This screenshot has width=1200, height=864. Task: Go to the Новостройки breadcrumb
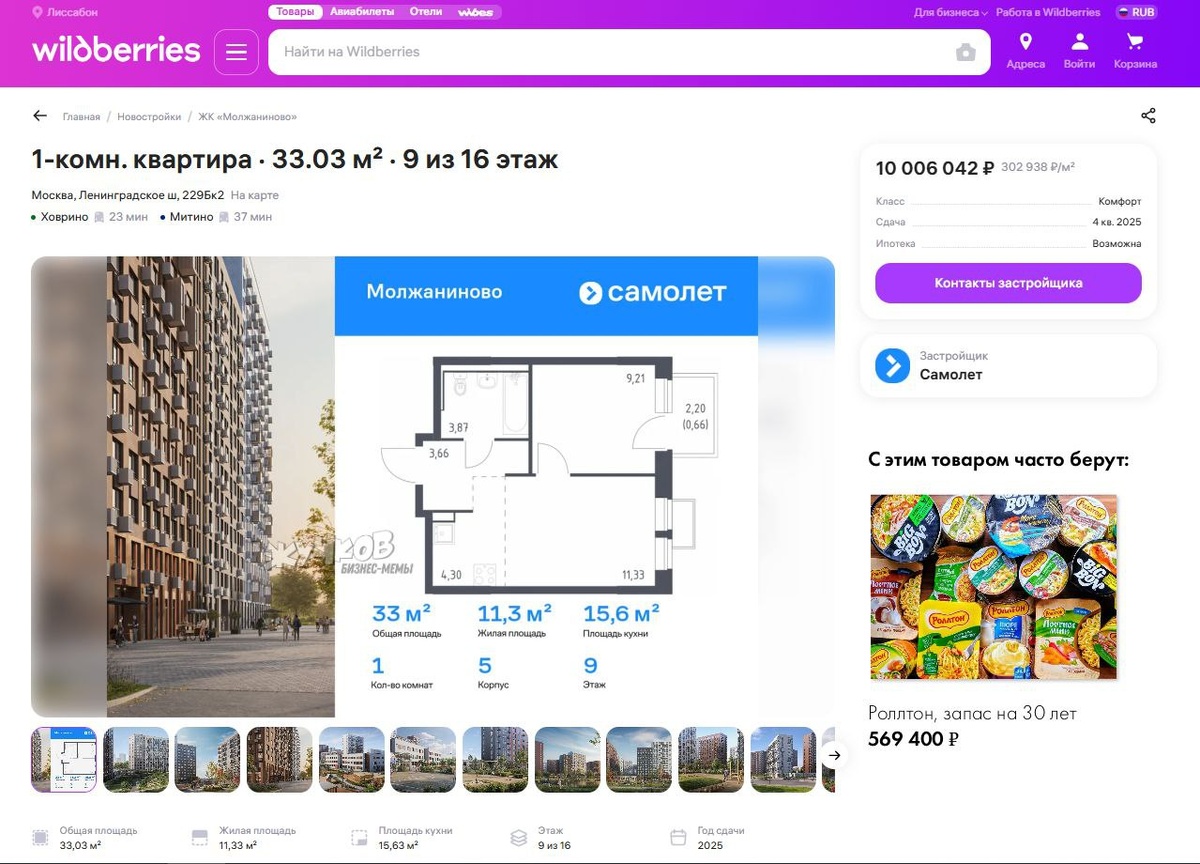(149, 117)
